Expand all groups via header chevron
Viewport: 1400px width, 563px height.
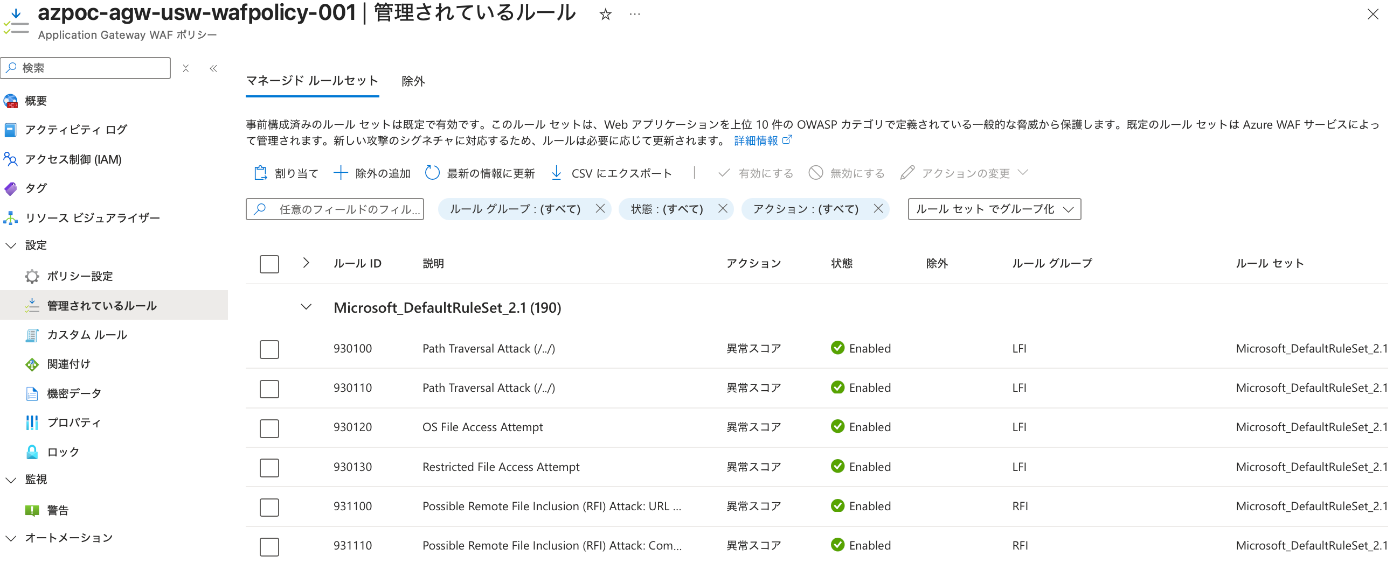[x=306, y=263]
